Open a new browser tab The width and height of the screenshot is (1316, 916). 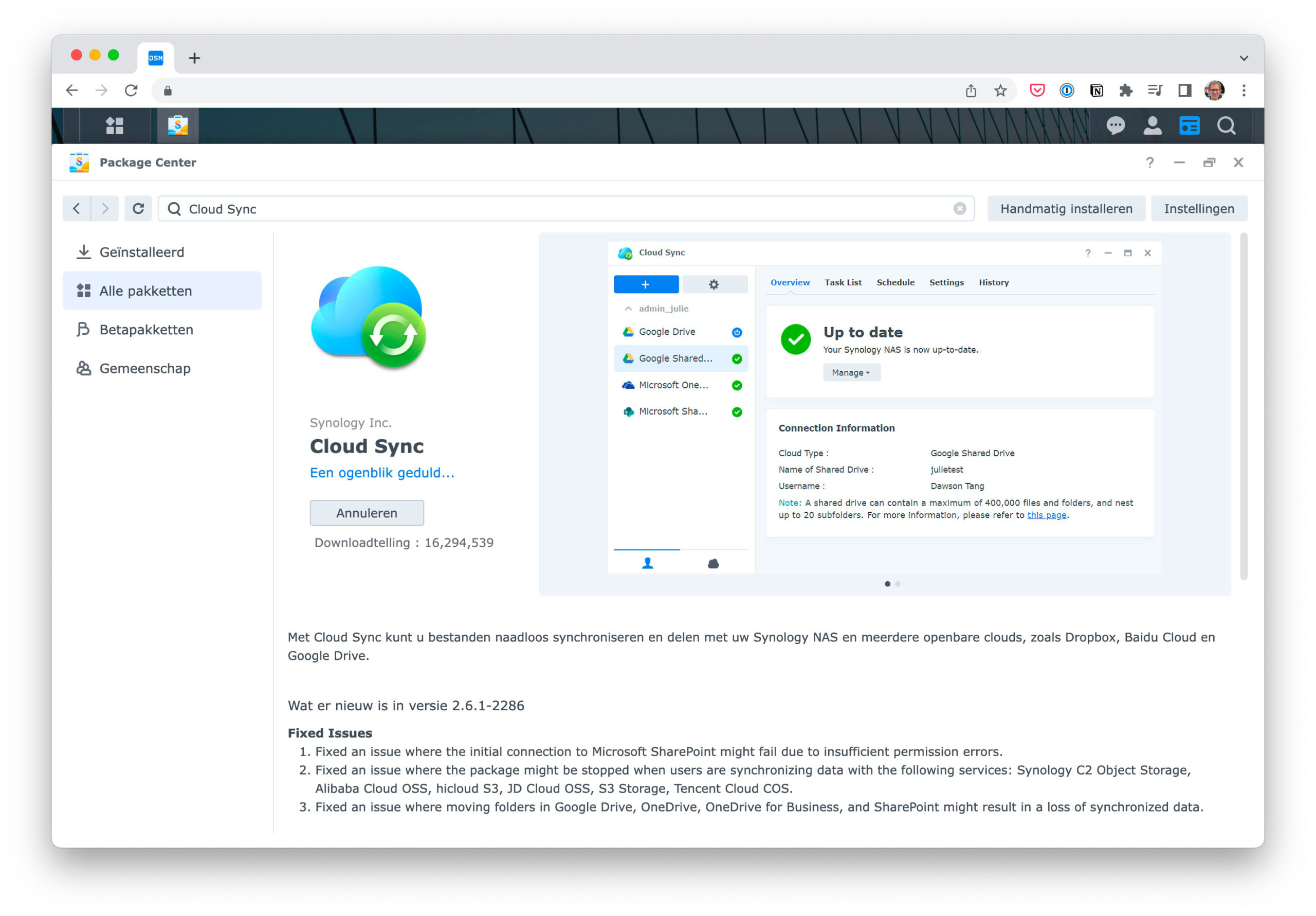[x=194, y=58]
